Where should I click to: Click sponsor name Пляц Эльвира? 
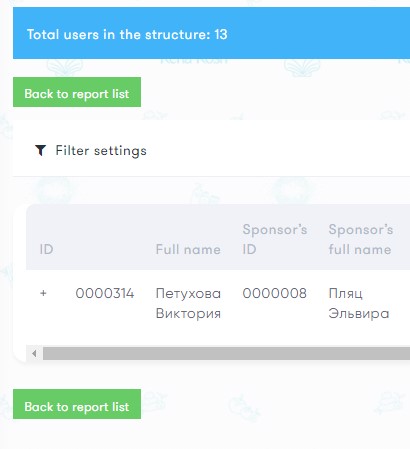pyautogui.click(x=359, y=303)
